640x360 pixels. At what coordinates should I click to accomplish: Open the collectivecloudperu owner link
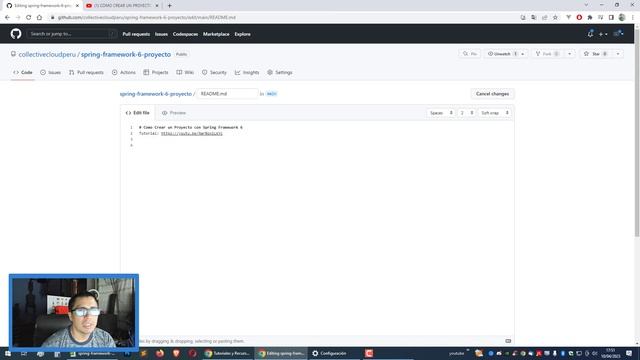click(x=47, y=54)
